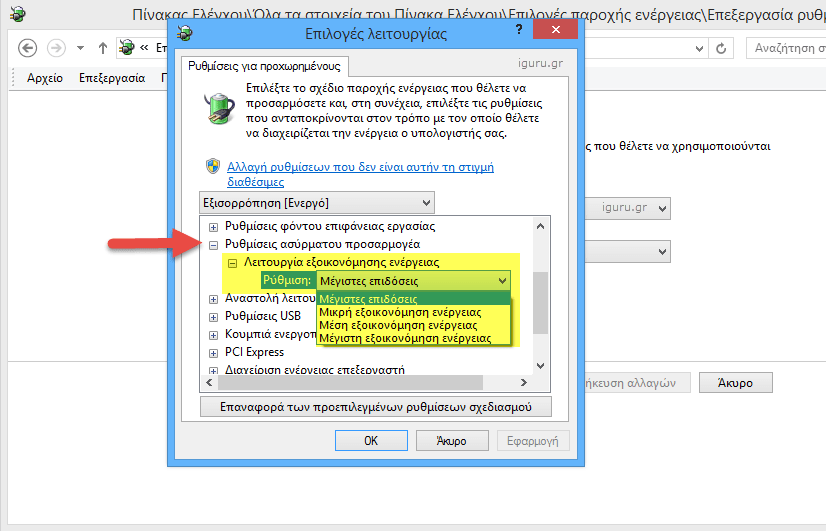
Task: Collapse Ρυθμίσεις ασύρματου προσαρμογέα node
Action: (x=214, y=244)
